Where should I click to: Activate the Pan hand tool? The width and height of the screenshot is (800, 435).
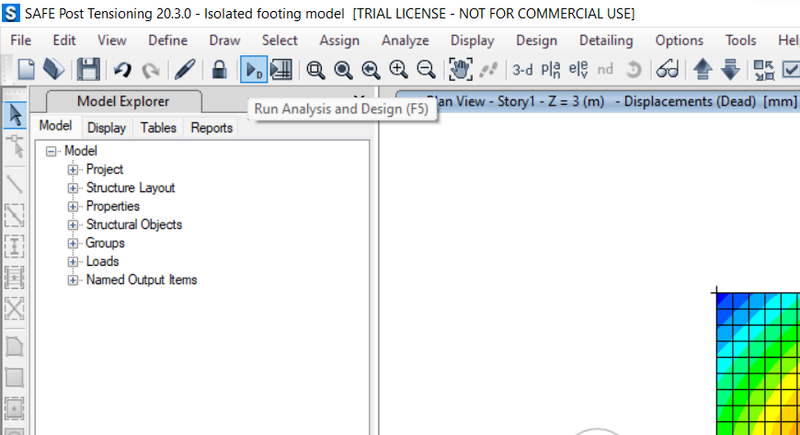pyautogui.click(x=460, y=69)
